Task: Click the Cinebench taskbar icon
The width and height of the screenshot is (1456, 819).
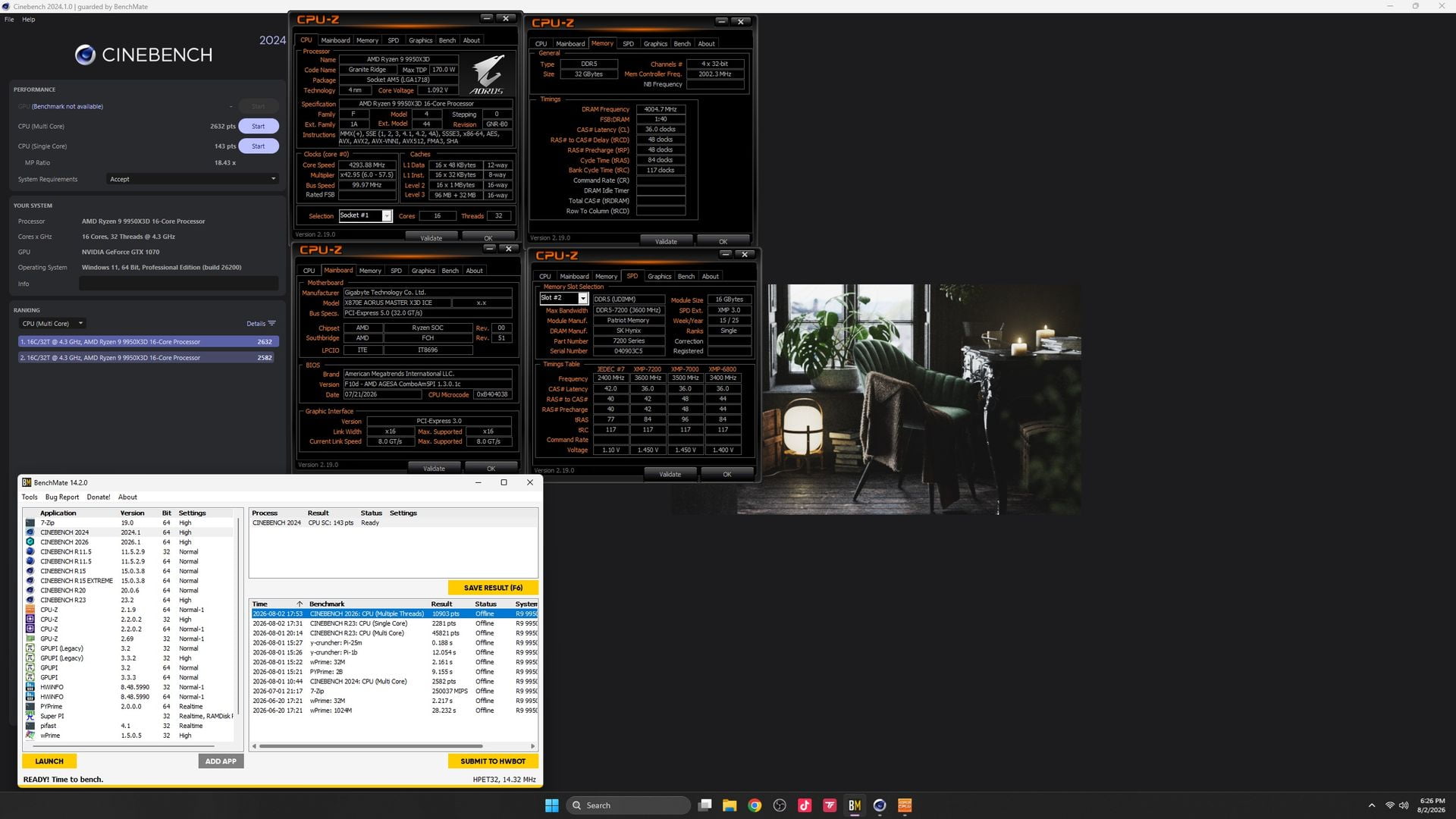Action: (x=880, y=805)
